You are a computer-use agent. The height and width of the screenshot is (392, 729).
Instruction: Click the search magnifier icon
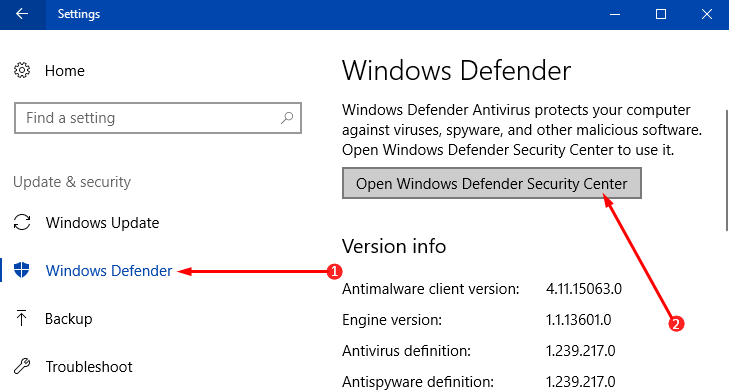(287, 118)
